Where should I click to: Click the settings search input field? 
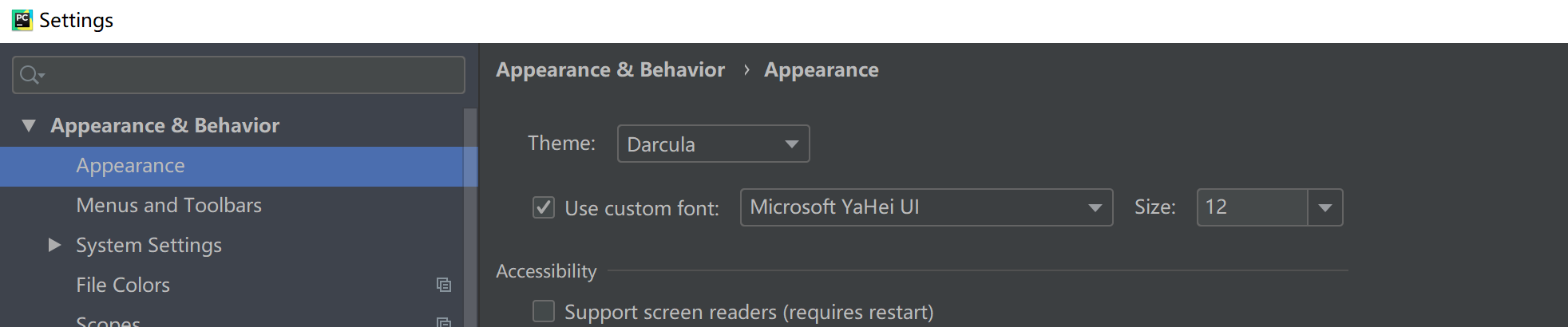pos(239,75)
